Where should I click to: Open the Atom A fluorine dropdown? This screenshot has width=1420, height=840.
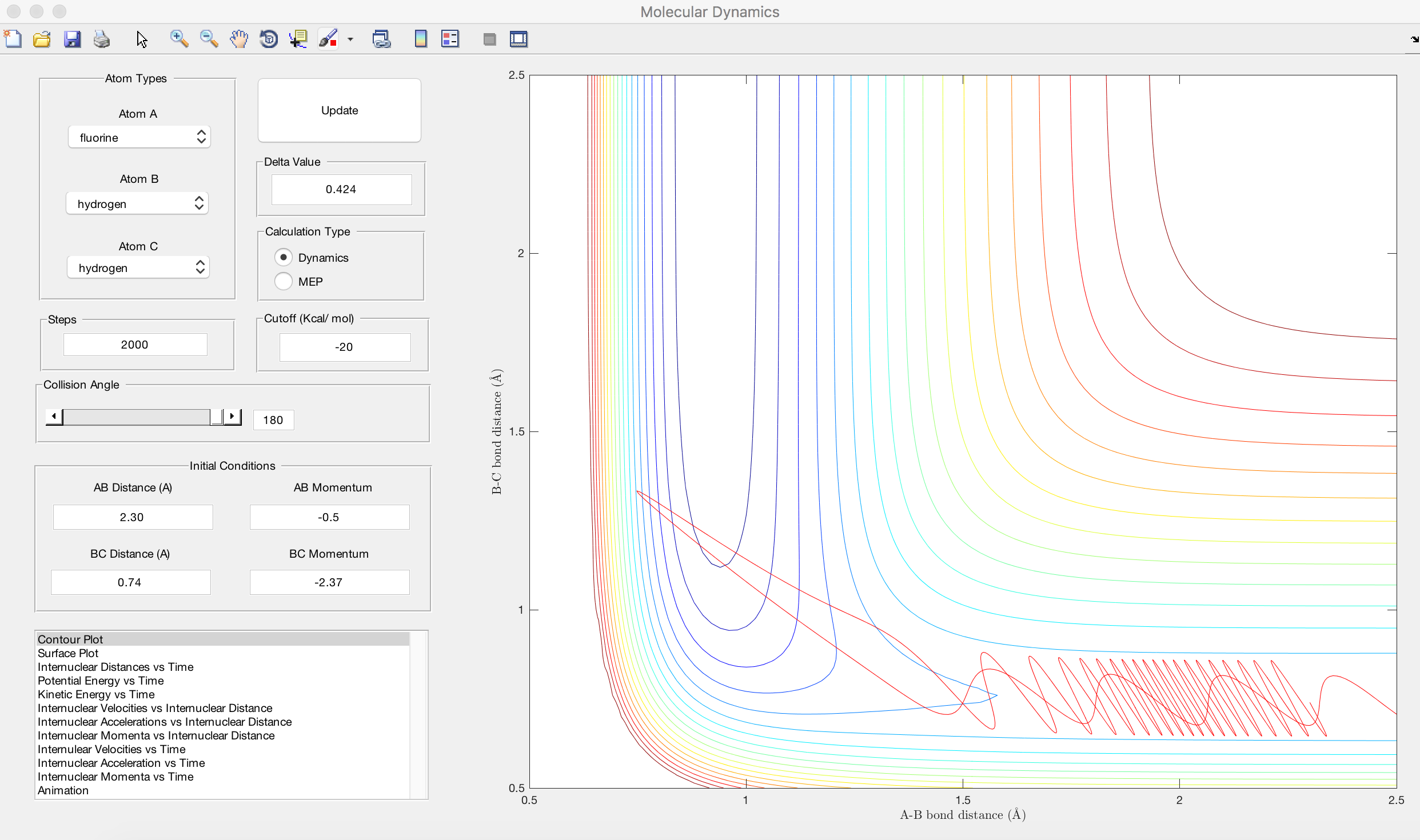[139, 137]
